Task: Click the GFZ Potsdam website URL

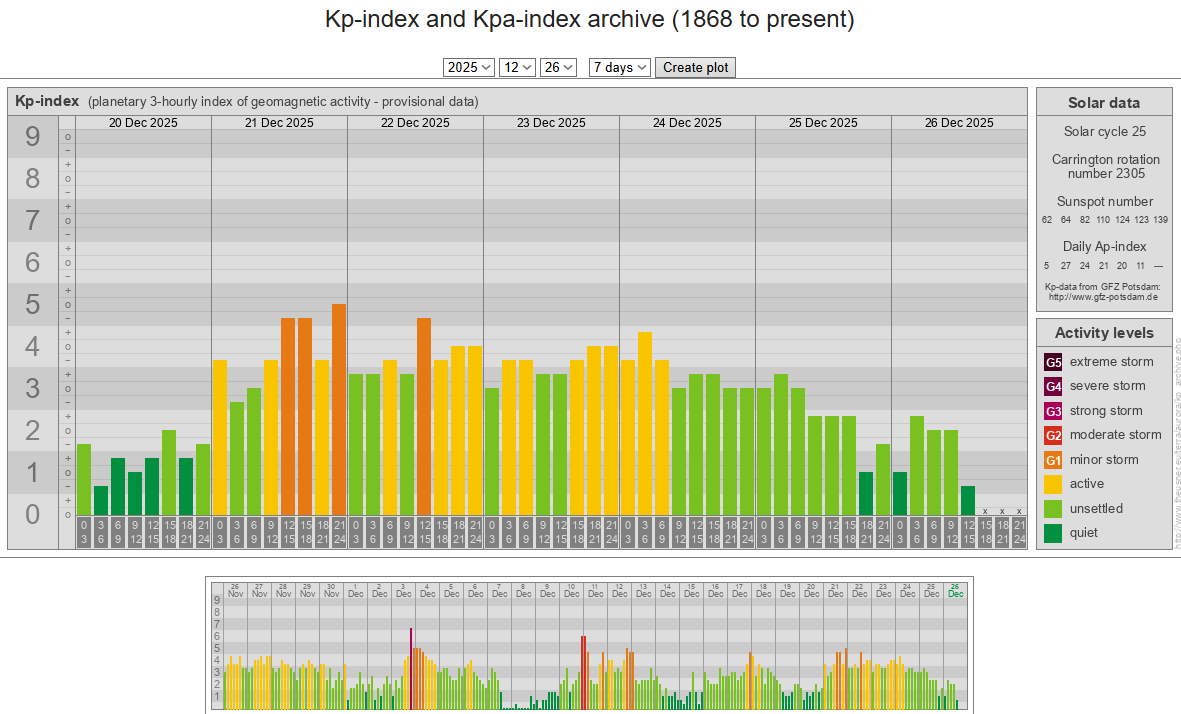Action: pos(1103,297)
